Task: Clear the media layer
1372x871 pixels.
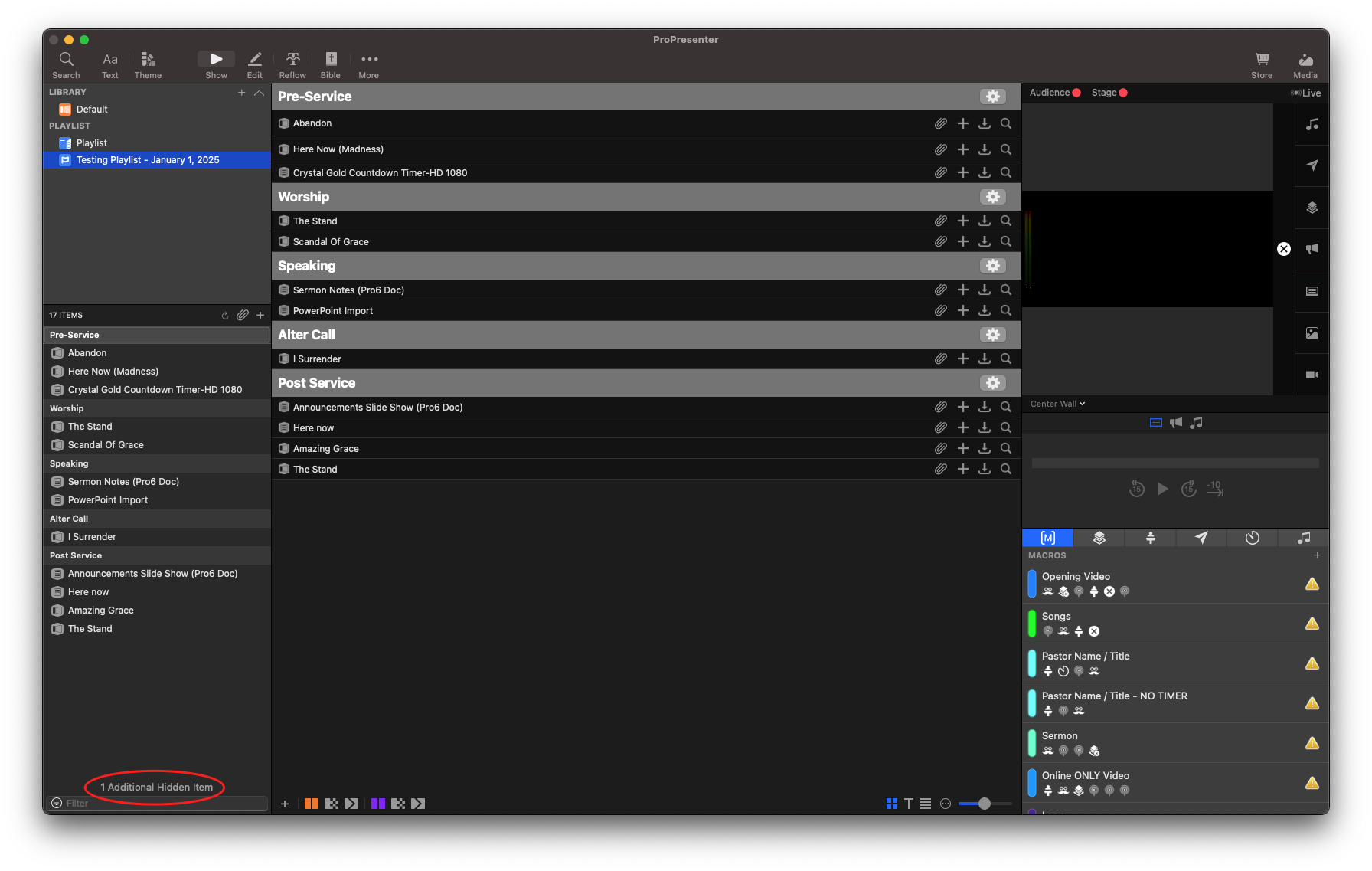Action: click(x=1312, y=333)
